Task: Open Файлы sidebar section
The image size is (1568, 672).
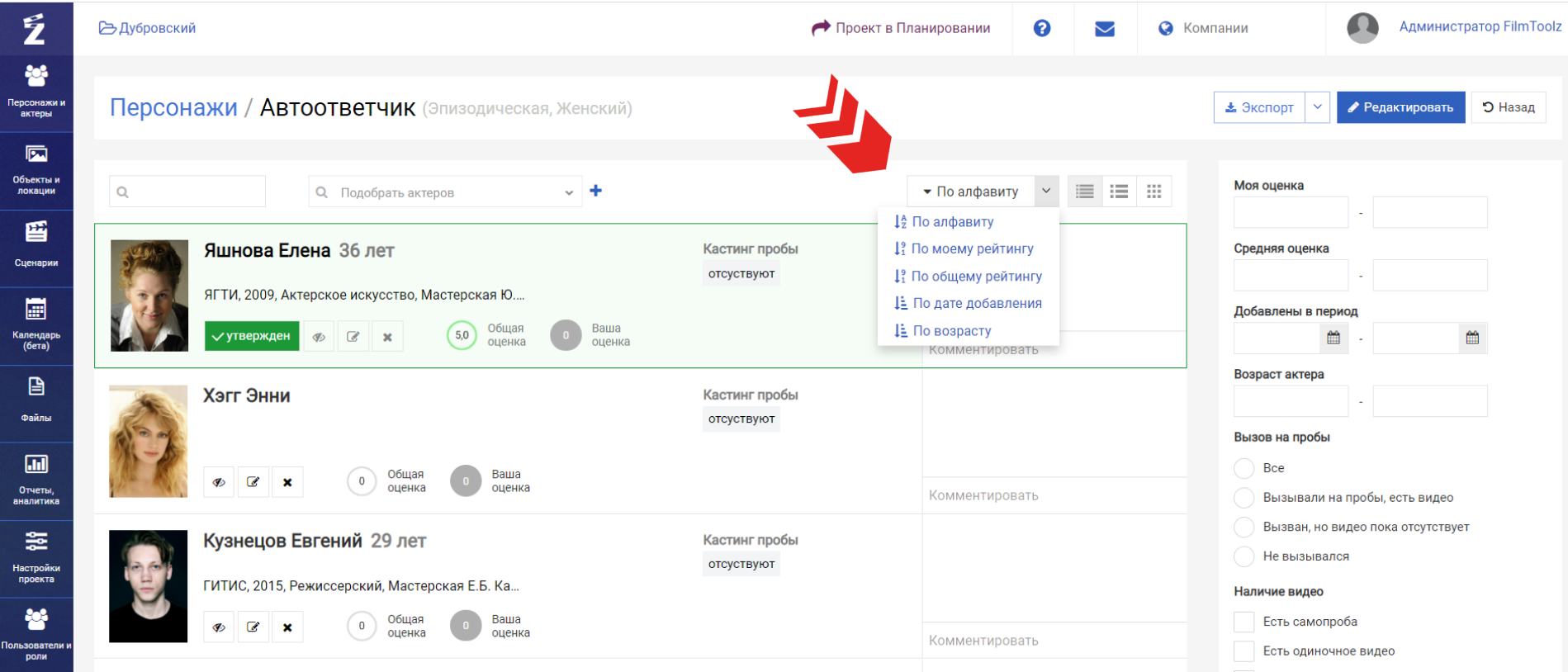Action: tap(36, 404)
